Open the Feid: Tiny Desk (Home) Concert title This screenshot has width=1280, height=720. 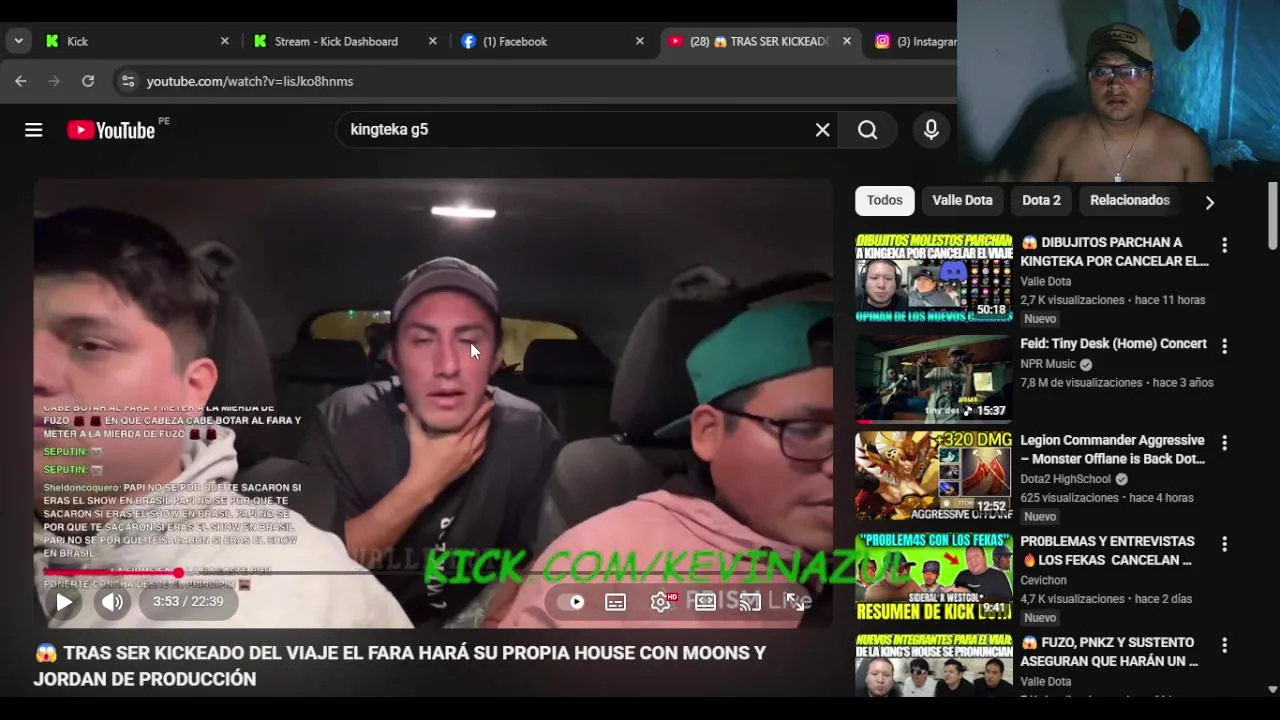(1113, 344)
